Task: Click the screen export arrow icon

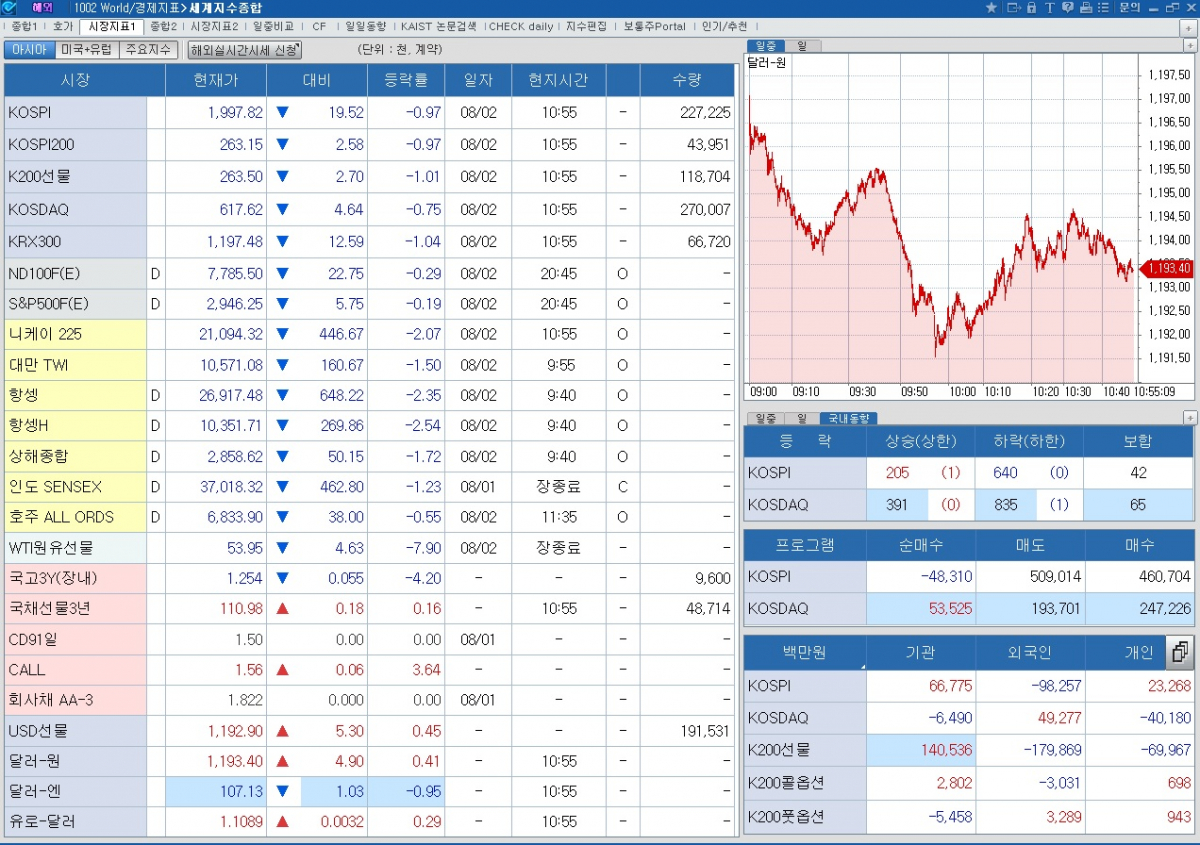Action: click(x=1012, y=8)
